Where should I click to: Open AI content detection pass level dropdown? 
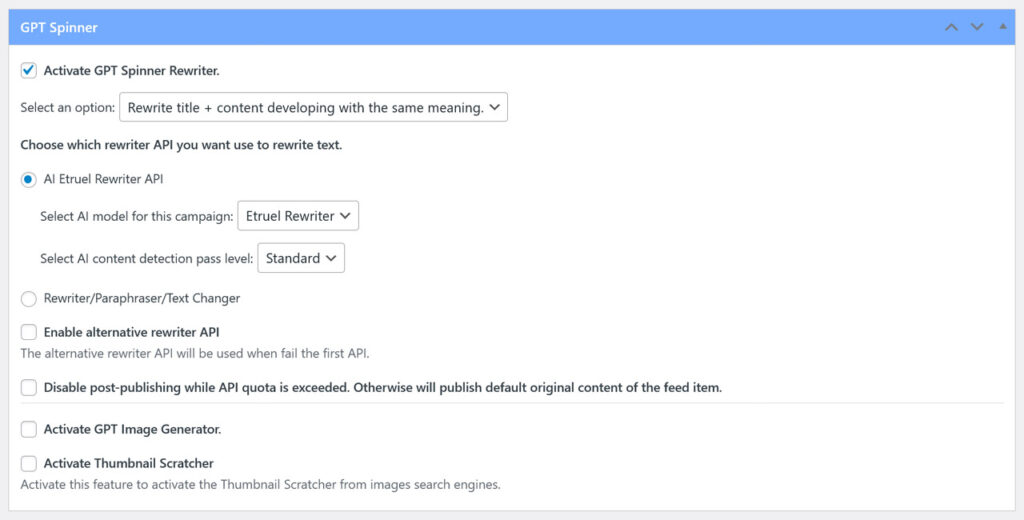coord(301,258)
